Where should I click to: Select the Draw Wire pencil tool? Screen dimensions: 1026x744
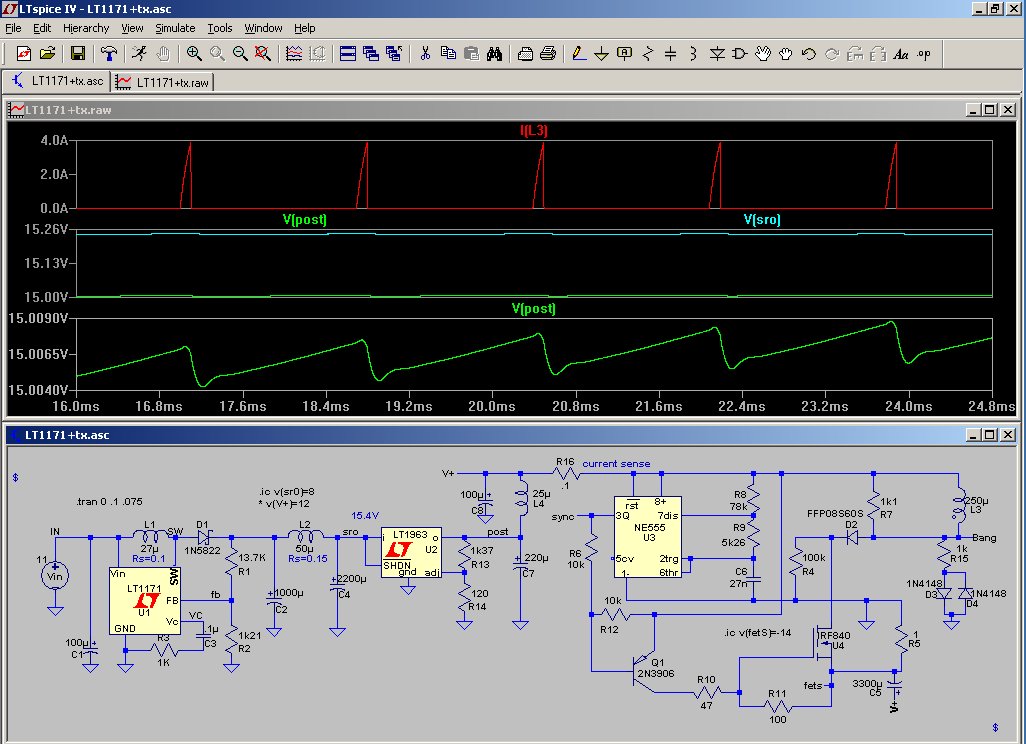579,54
